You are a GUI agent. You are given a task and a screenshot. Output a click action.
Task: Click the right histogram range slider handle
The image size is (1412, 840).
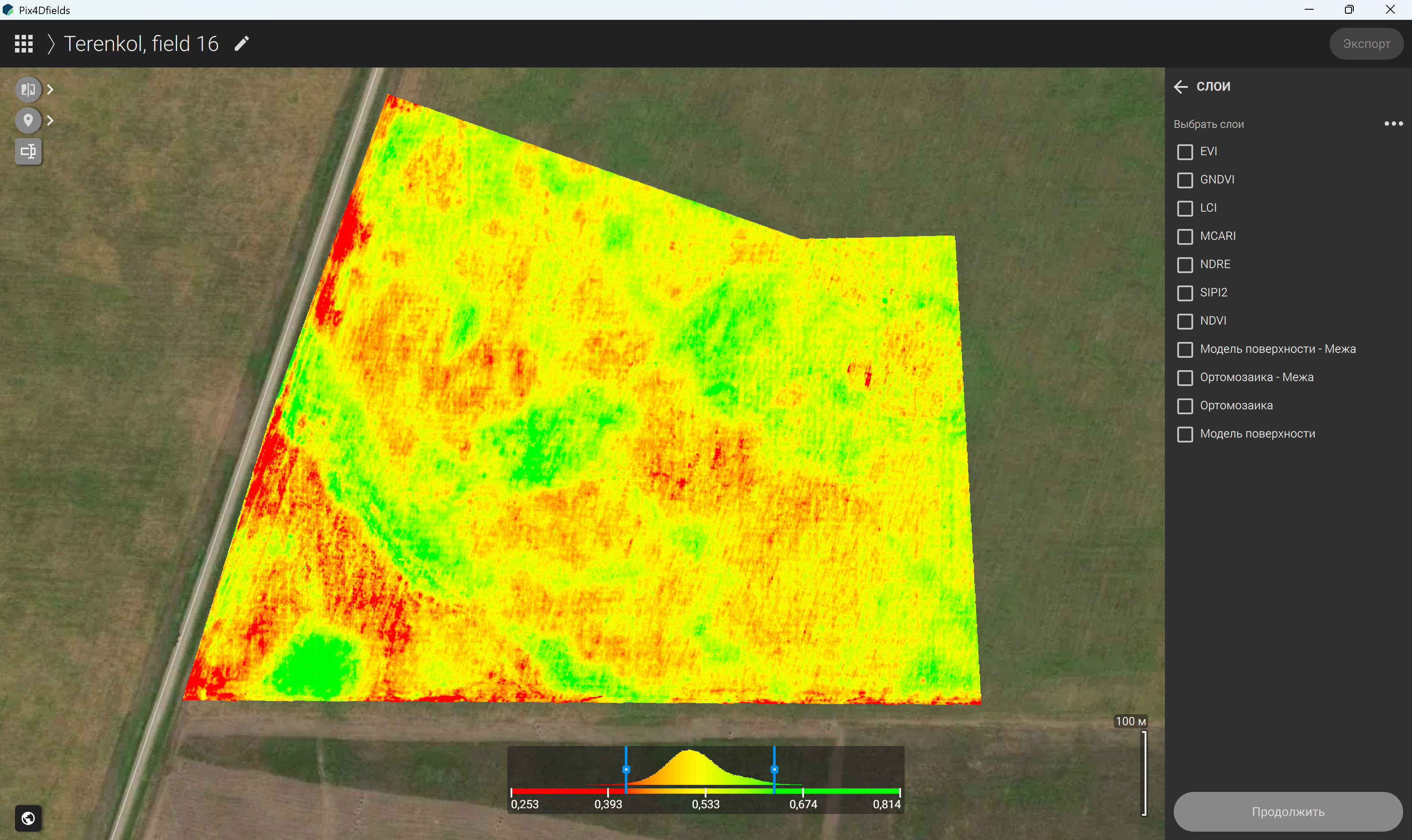coord(774,769)
